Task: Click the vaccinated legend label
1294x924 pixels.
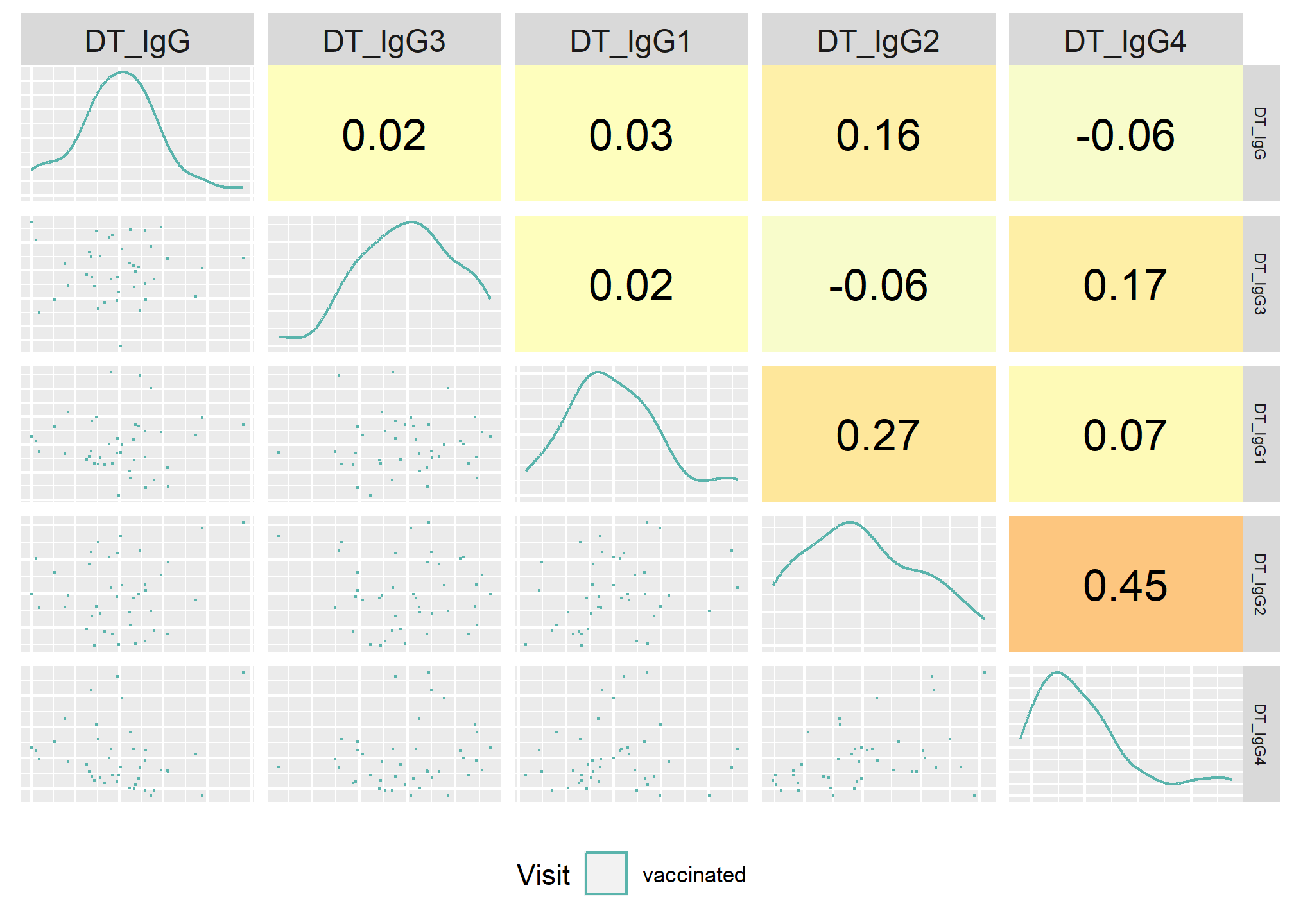Action: click(x=694, y=875)
